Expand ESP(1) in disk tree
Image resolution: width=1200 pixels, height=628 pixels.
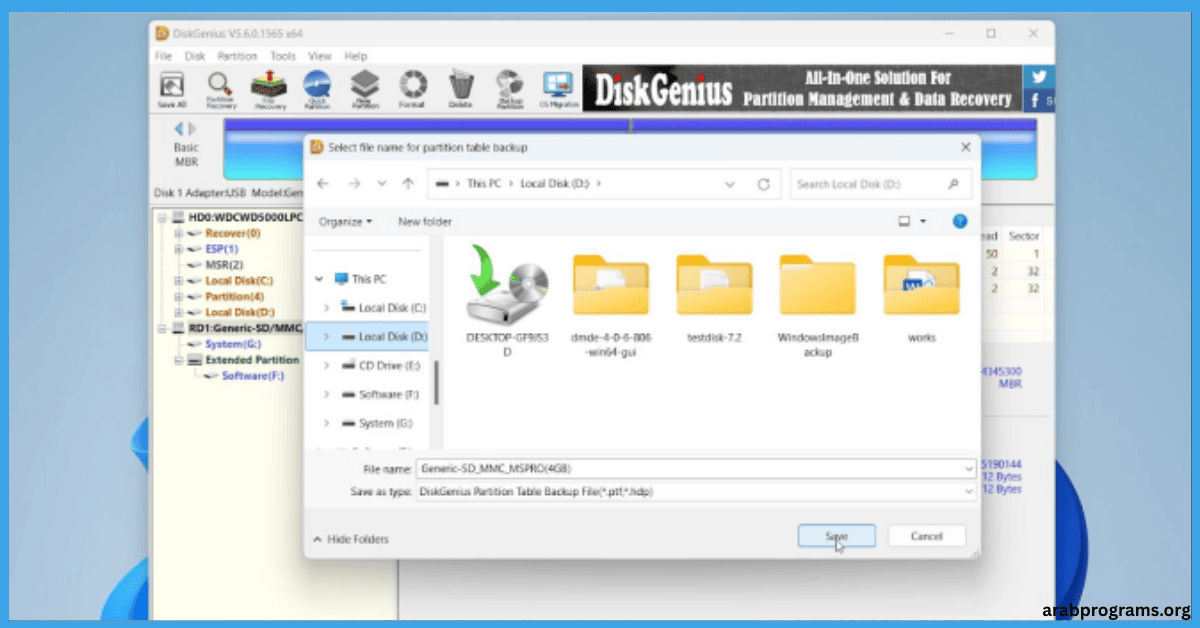[x=179, y=249]
